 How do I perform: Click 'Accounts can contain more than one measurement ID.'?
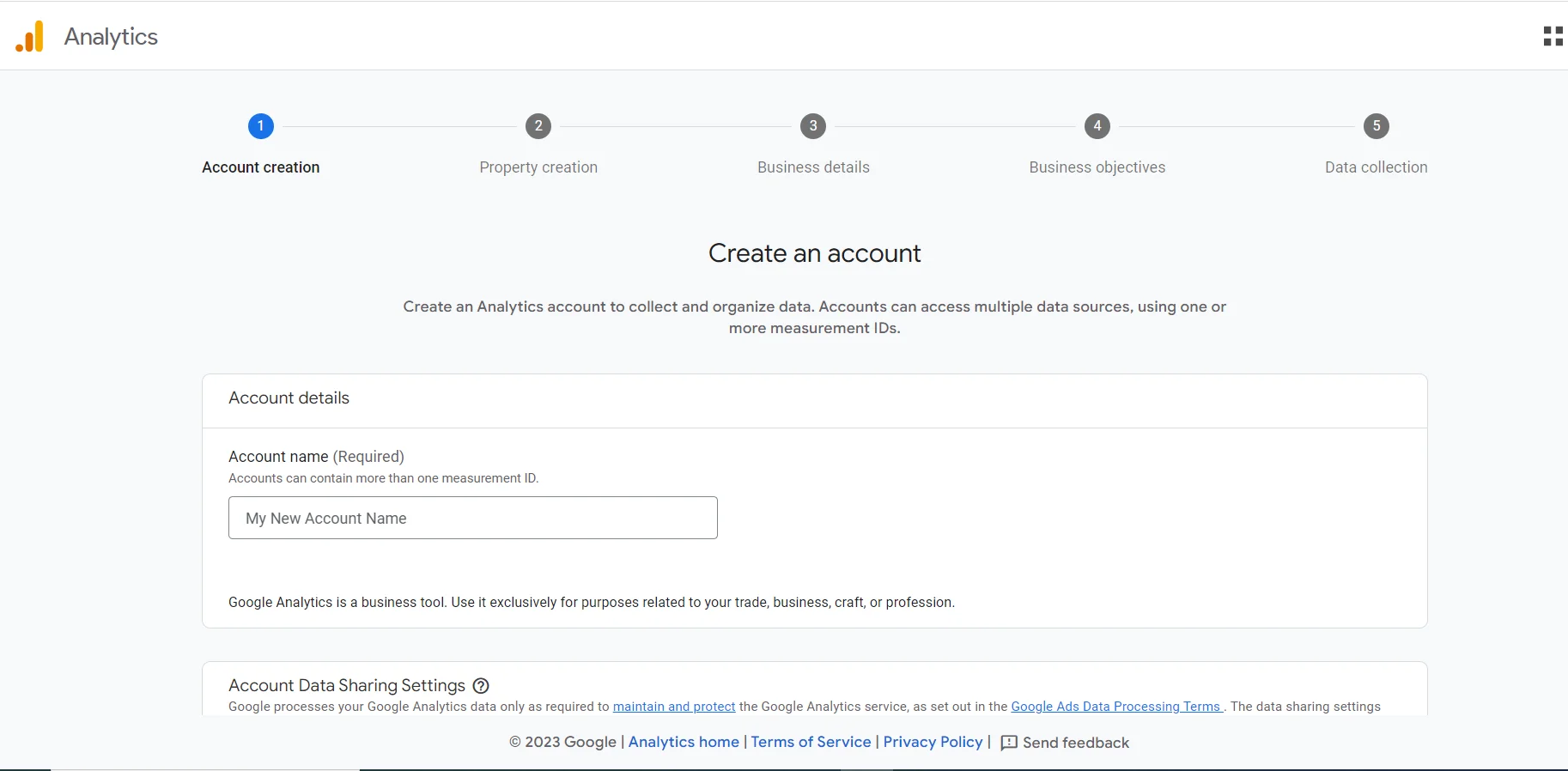[x=383, y=478]
